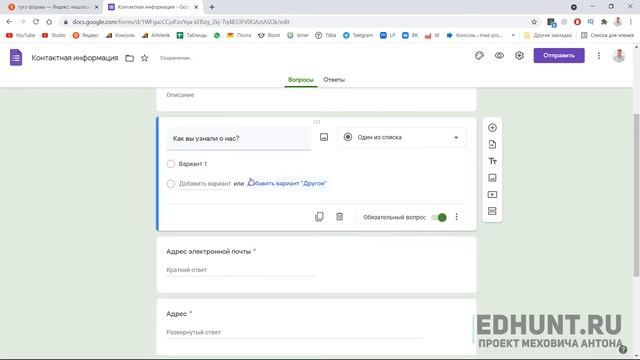Open form settings gear
The image size is (640, 360).
(519, 56)
